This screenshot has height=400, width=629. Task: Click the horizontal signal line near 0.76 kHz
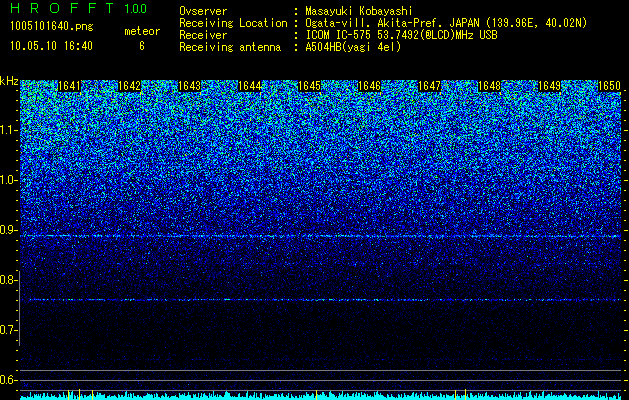321,300
